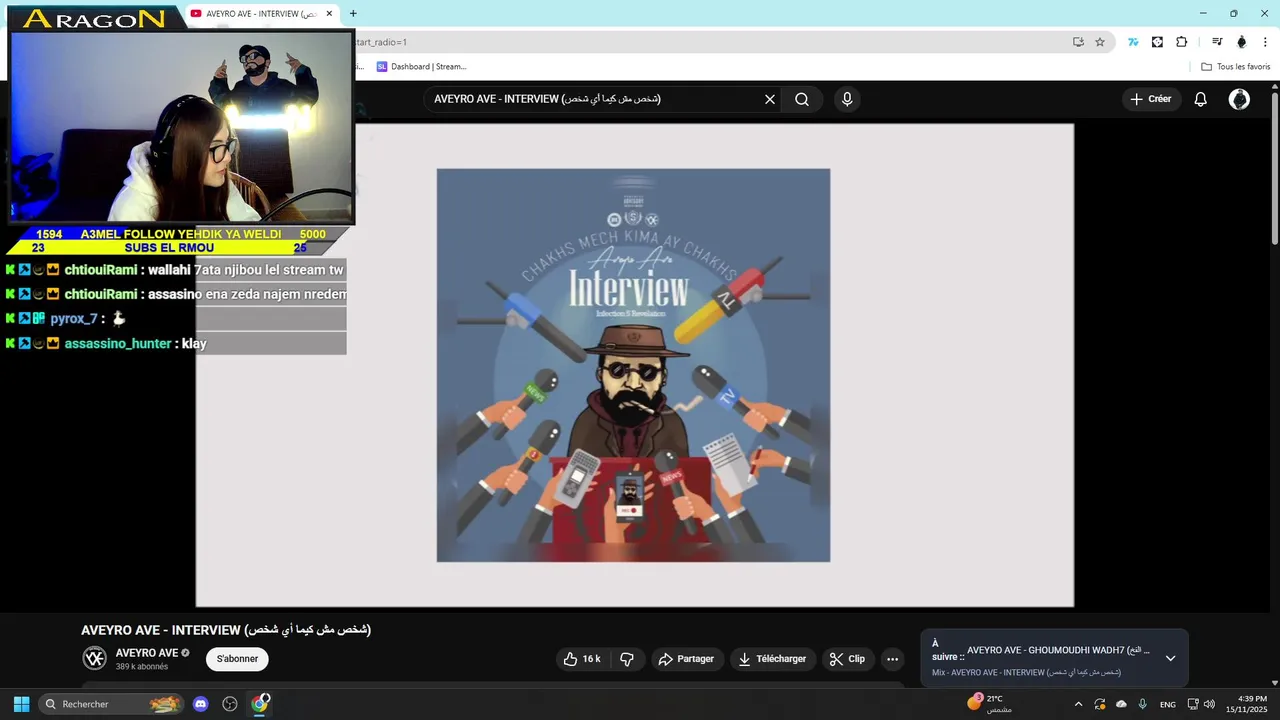
Task: Bookmark page with the star icon
Action: click(x=1100, y=42)
